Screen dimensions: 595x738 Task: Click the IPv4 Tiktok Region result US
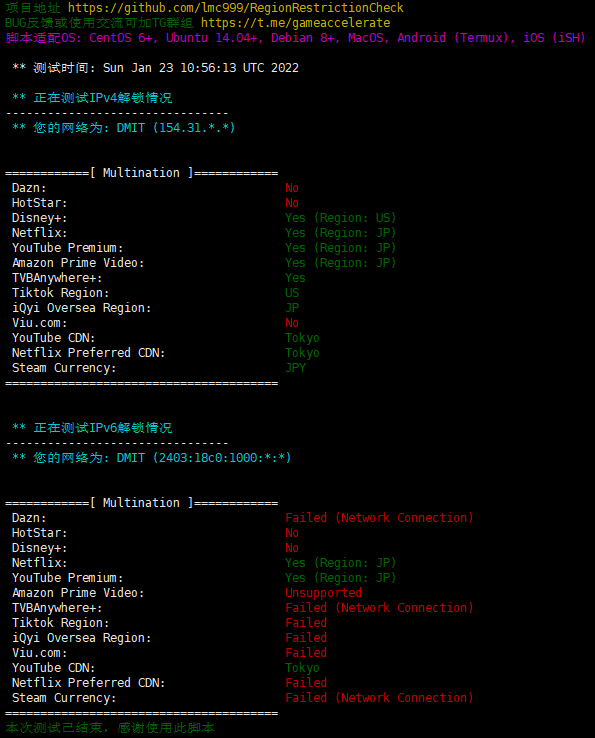tap(292, 293)
